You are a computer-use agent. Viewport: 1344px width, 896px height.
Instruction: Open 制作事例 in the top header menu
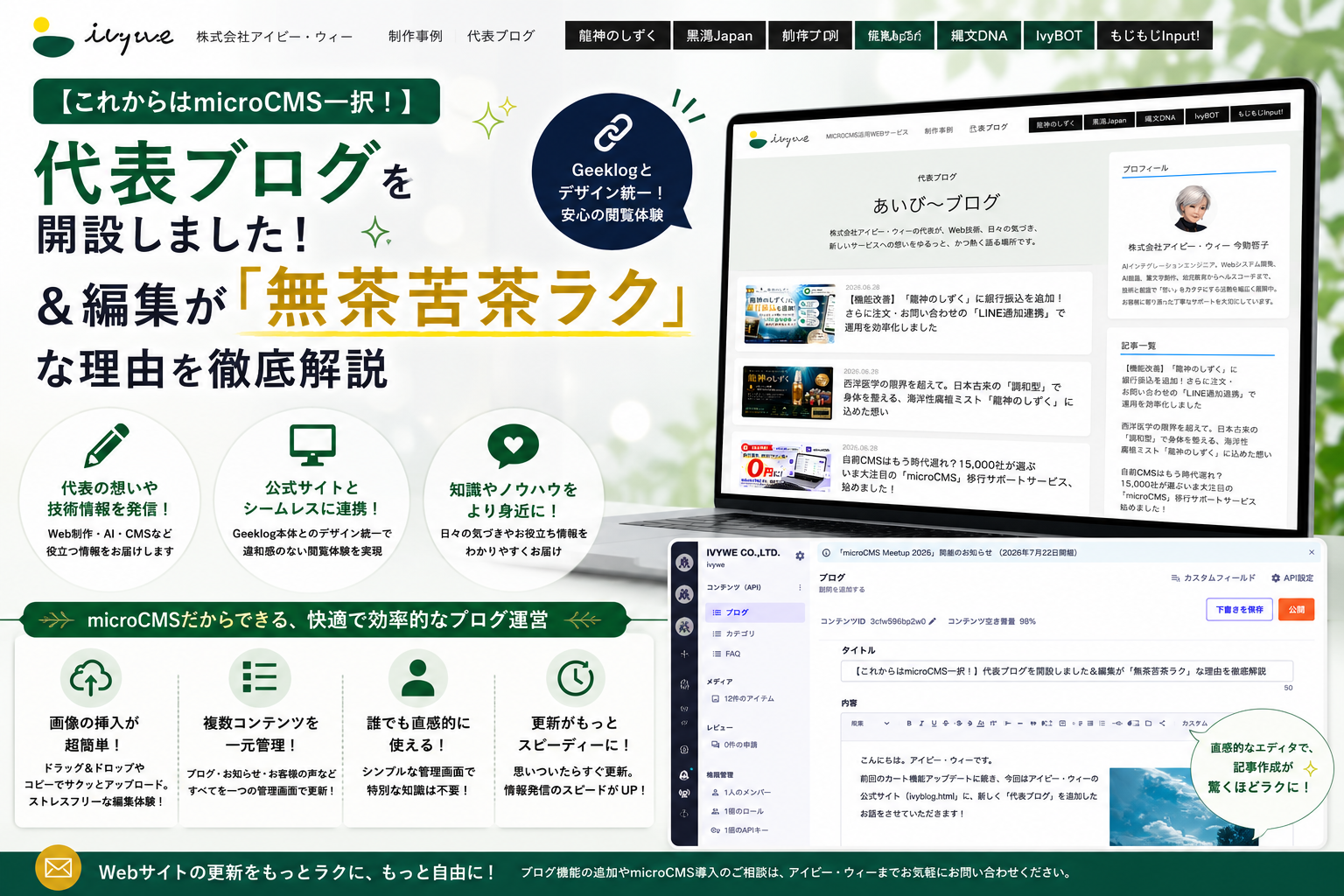pos(416,36)
